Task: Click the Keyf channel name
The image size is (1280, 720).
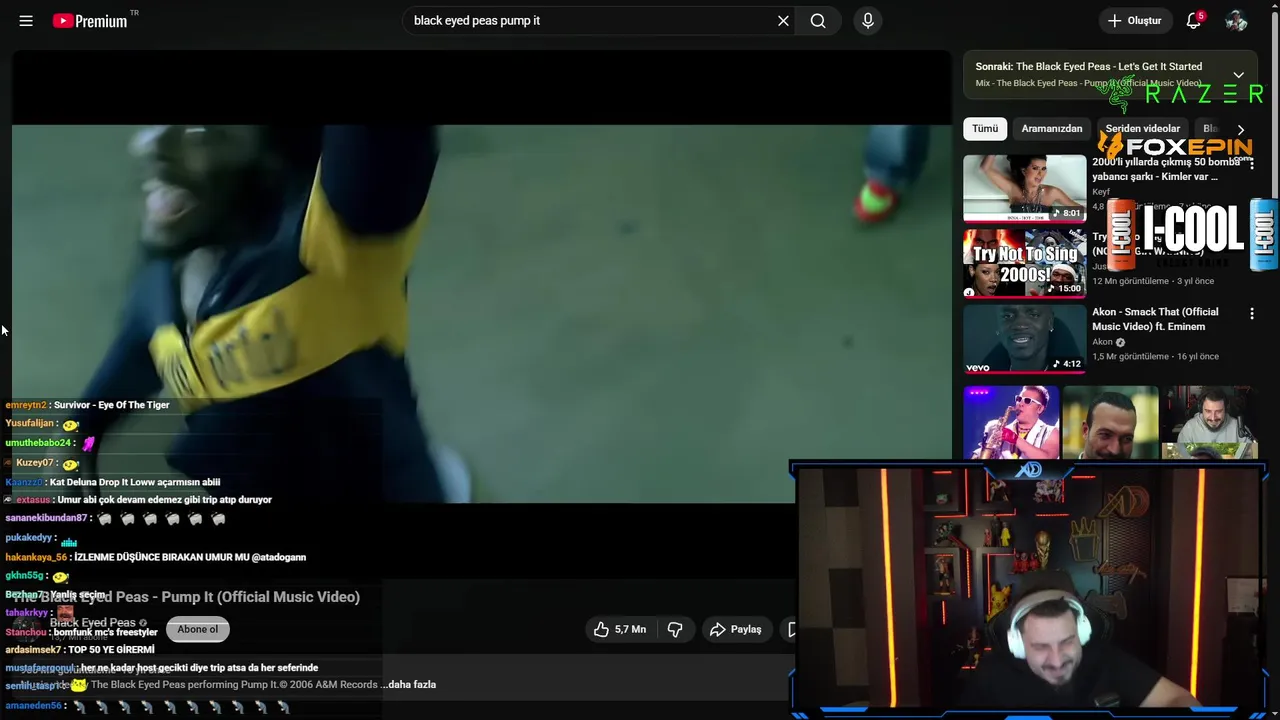Action: point(1101,192)
